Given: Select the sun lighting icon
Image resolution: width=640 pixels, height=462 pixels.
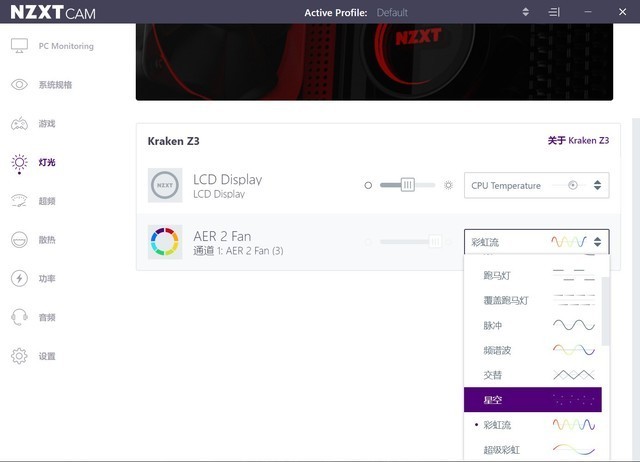Looking at the screenshot, I should (x=19, y=162).
